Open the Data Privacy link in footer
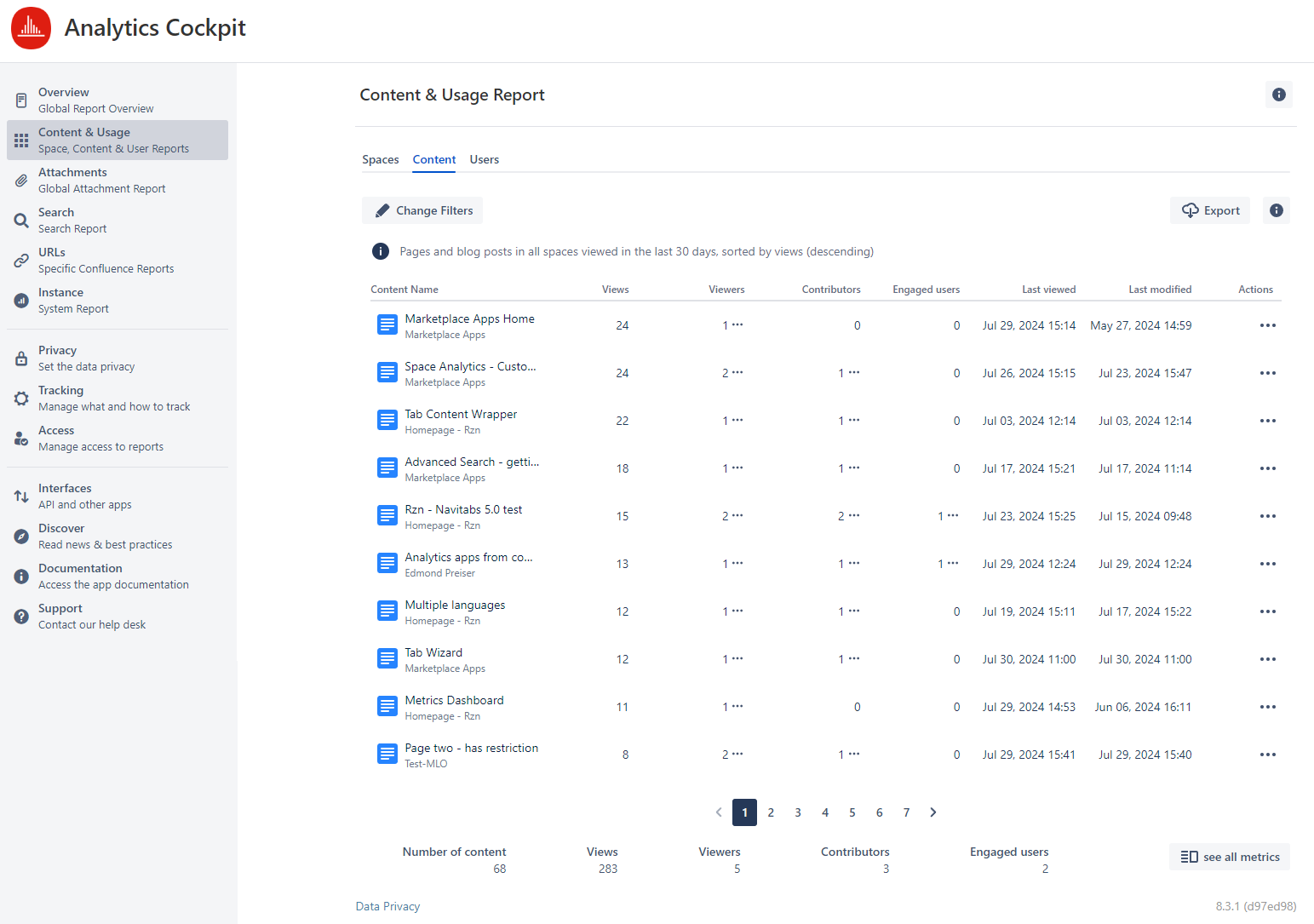The width and height of the screenshot is (1314, 924). pyautogui.click(x=387, y=906)
